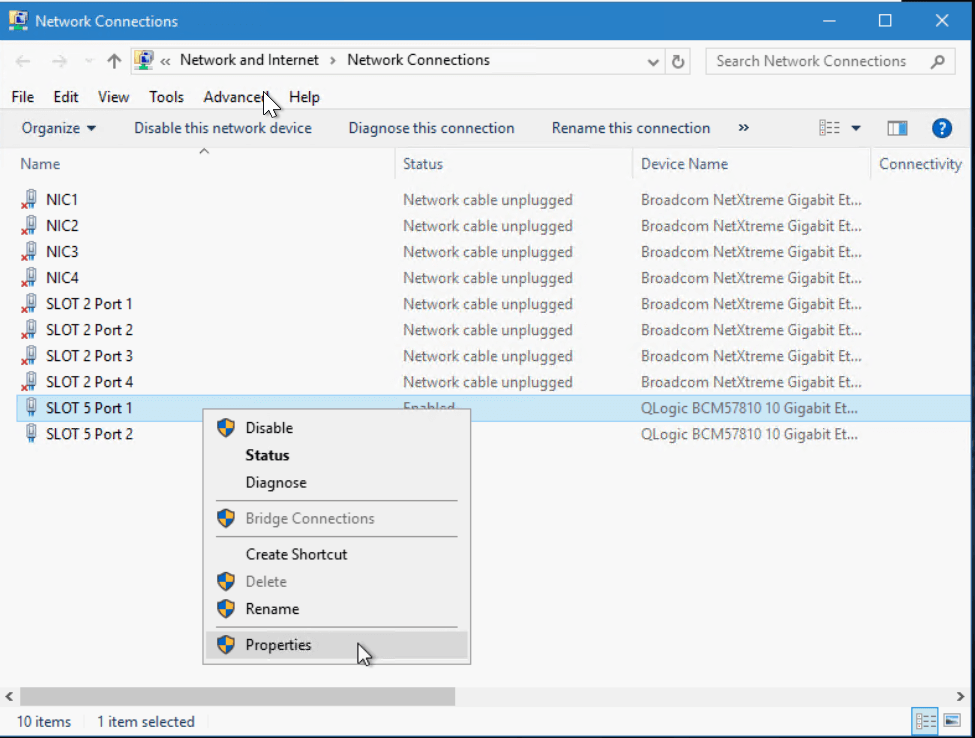Viewport: 975px width, 738px height.
Task: Open the change your view dropdown arrow
Action: pyautogui.click(x=856, y=128)
